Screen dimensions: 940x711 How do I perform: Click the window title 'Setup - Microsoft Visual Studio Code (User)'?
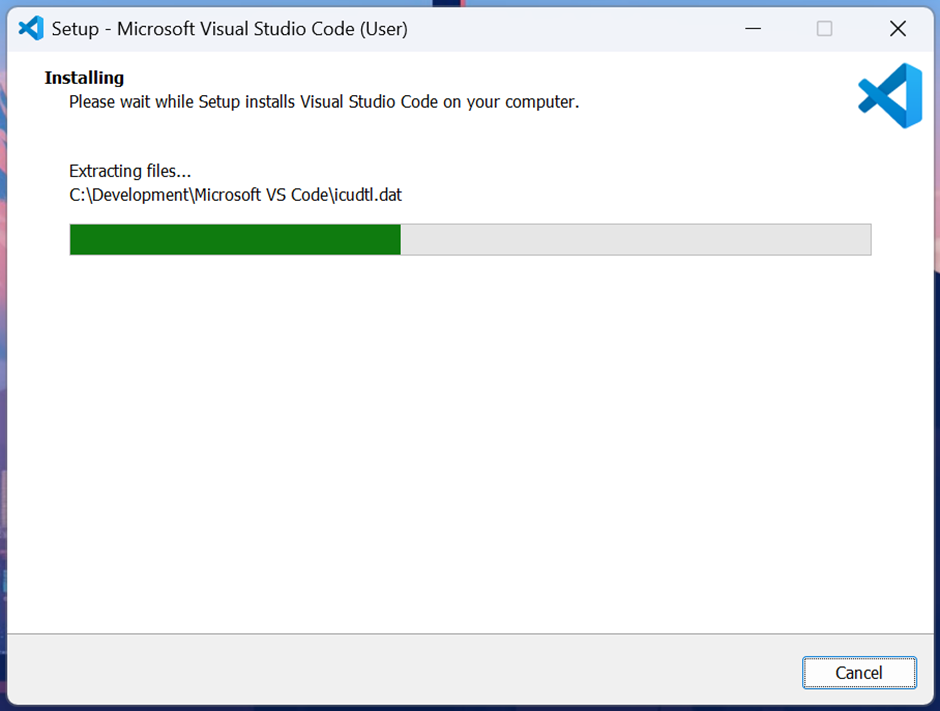point(230,29)
